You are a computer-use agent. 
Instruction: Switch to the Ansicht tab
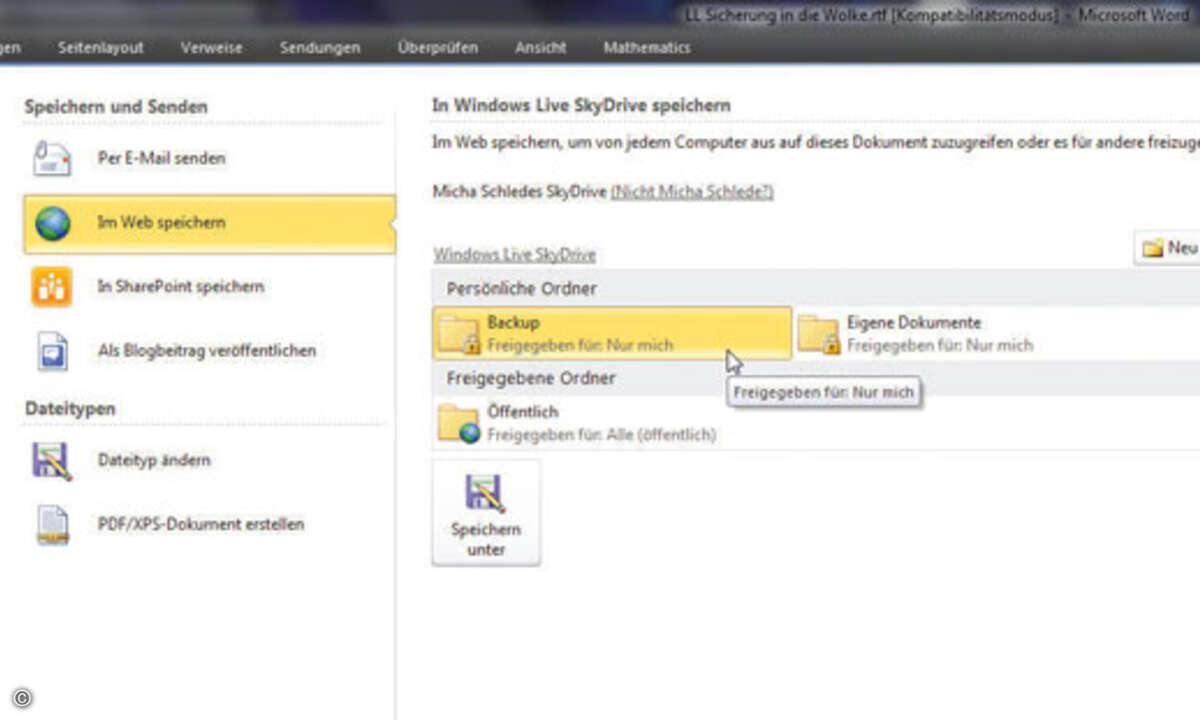540,47
